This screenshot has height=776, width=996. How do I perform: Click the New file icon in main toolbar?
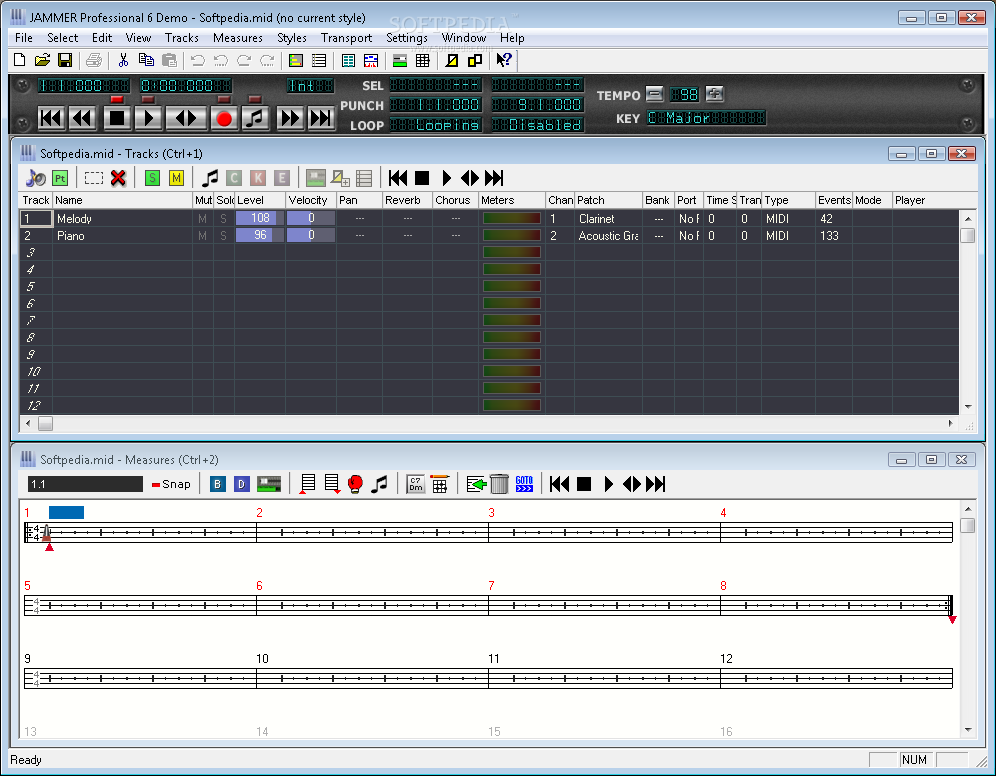(x=20, y=60)
